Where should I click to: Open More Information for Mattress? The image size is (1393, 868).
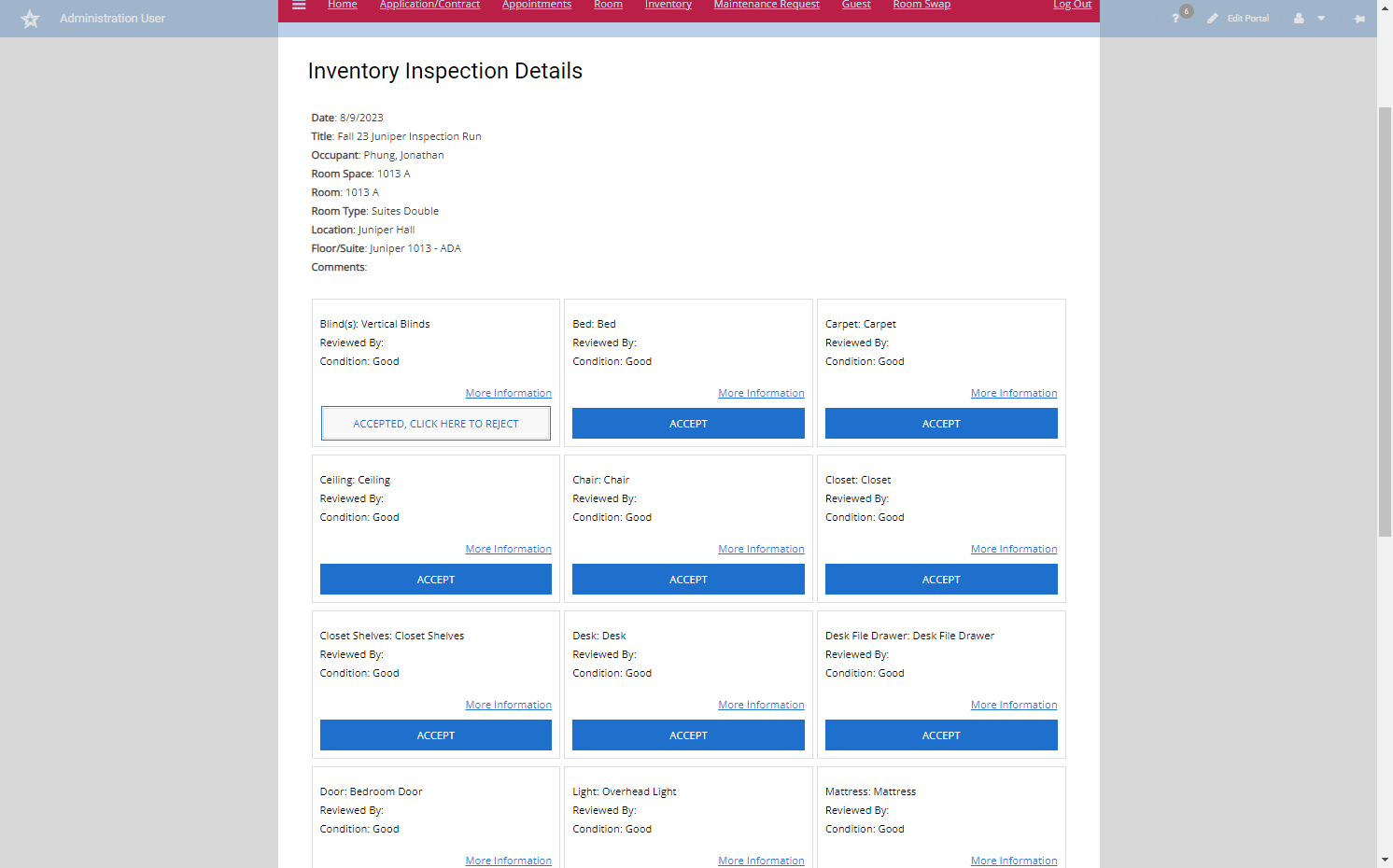[x=1014, y=861]
